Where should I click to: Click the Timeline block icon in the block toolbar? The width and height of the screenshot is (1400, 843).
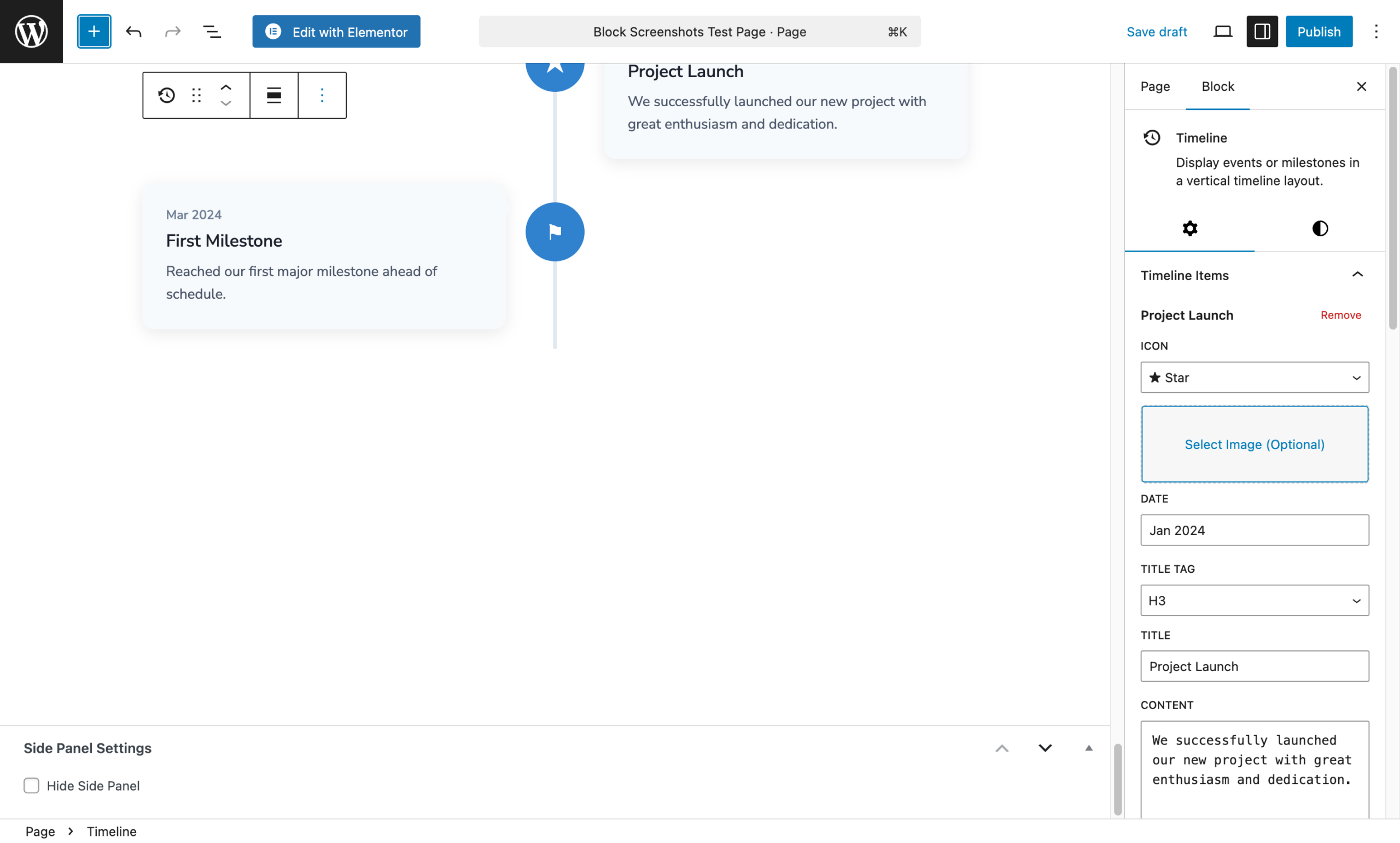(166, 95)
